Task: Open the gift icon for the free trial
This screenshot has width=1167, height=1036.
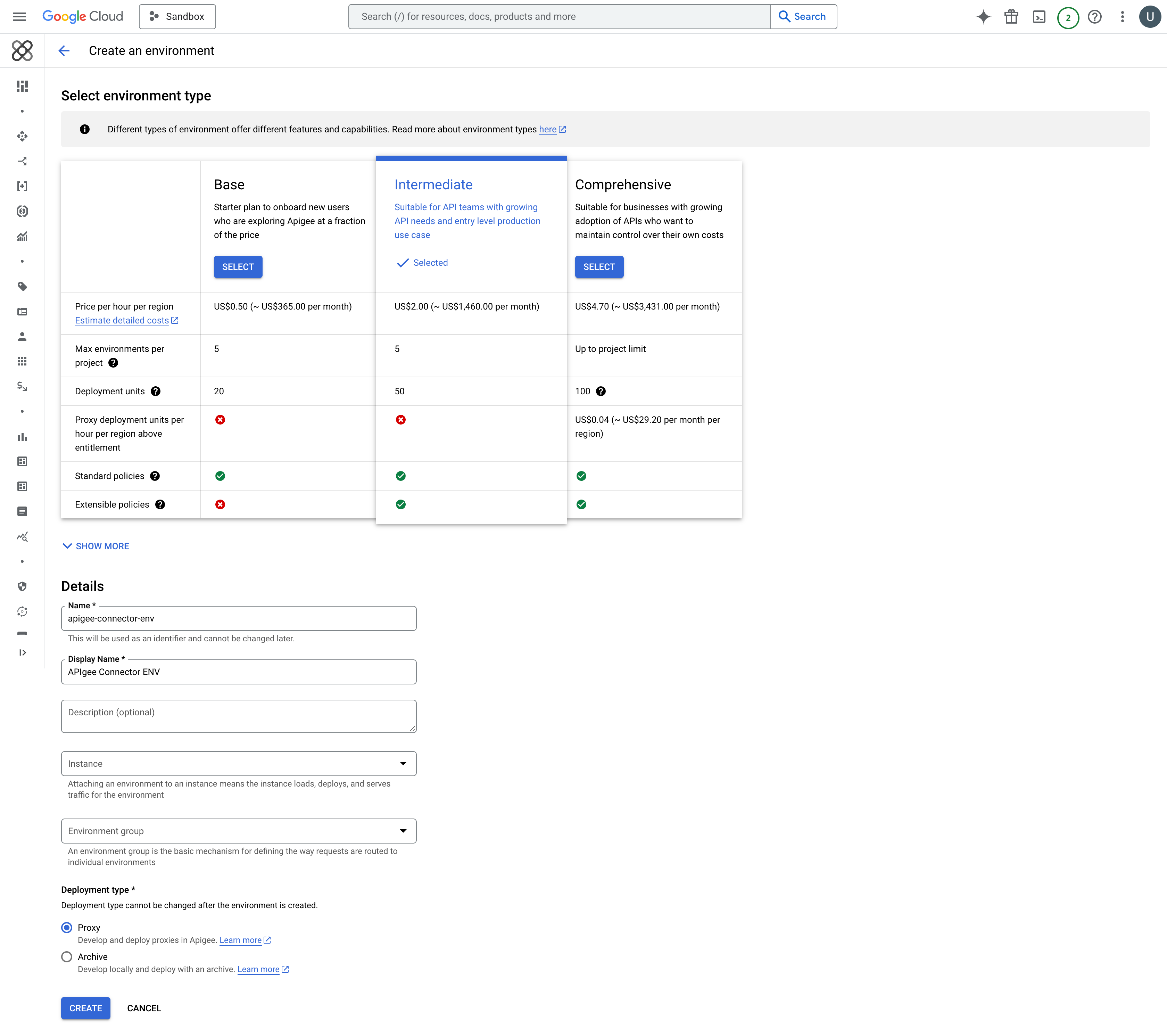Action: (x=1011, y=17)
